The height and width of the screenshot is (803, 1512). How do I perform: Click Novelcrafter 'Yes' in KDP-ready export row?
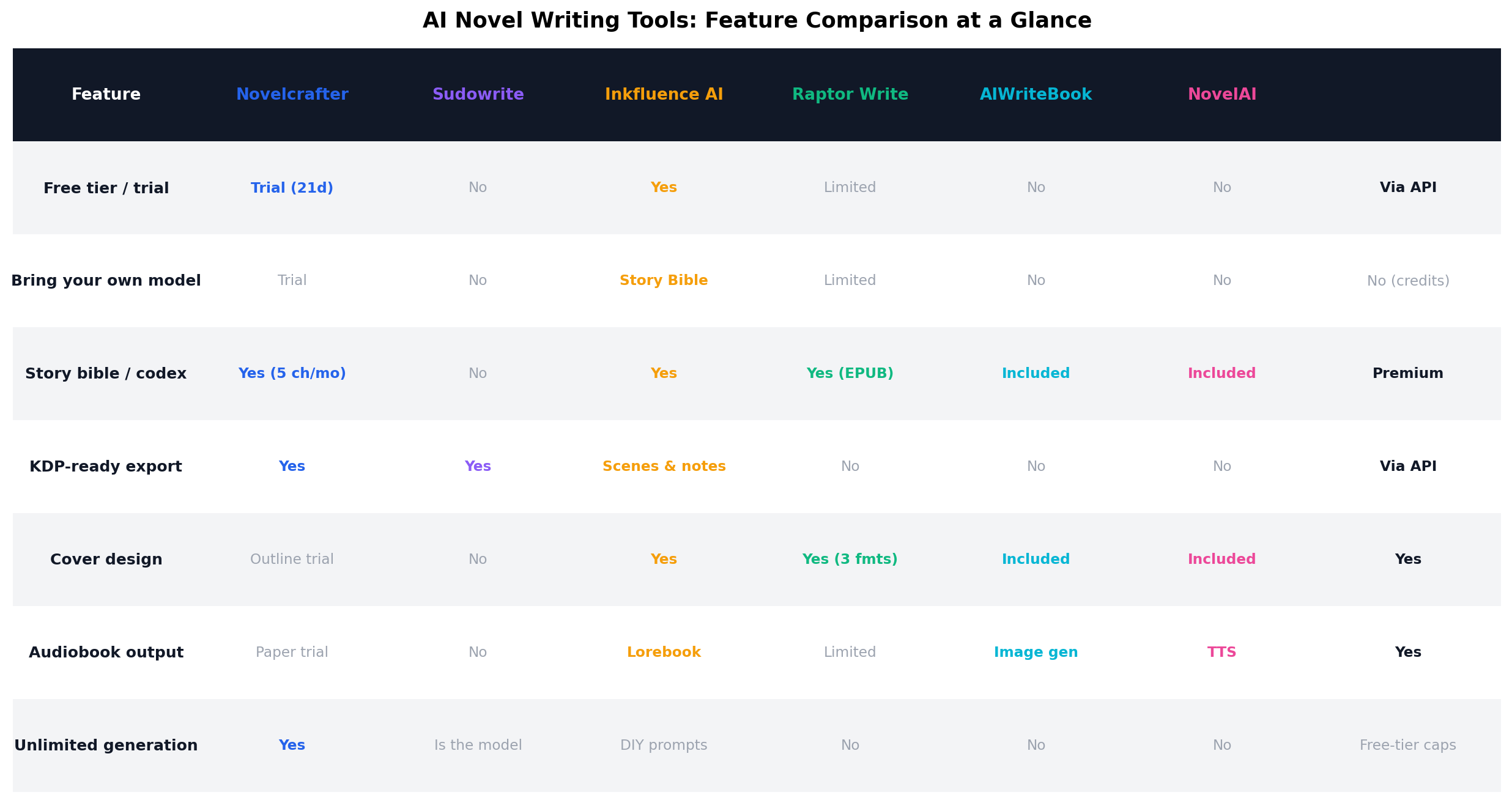pyautogui.click(x=292, y=467)
